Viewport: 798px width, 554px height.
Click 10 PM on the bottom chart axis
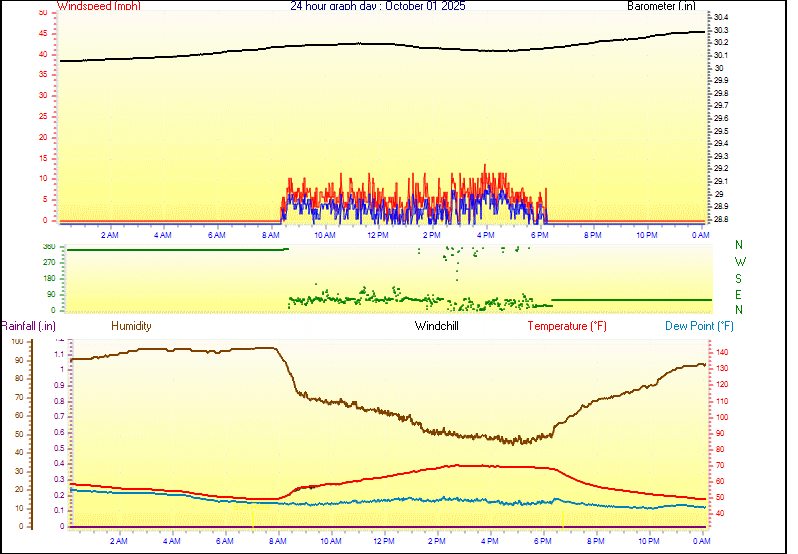click(649, 541)
